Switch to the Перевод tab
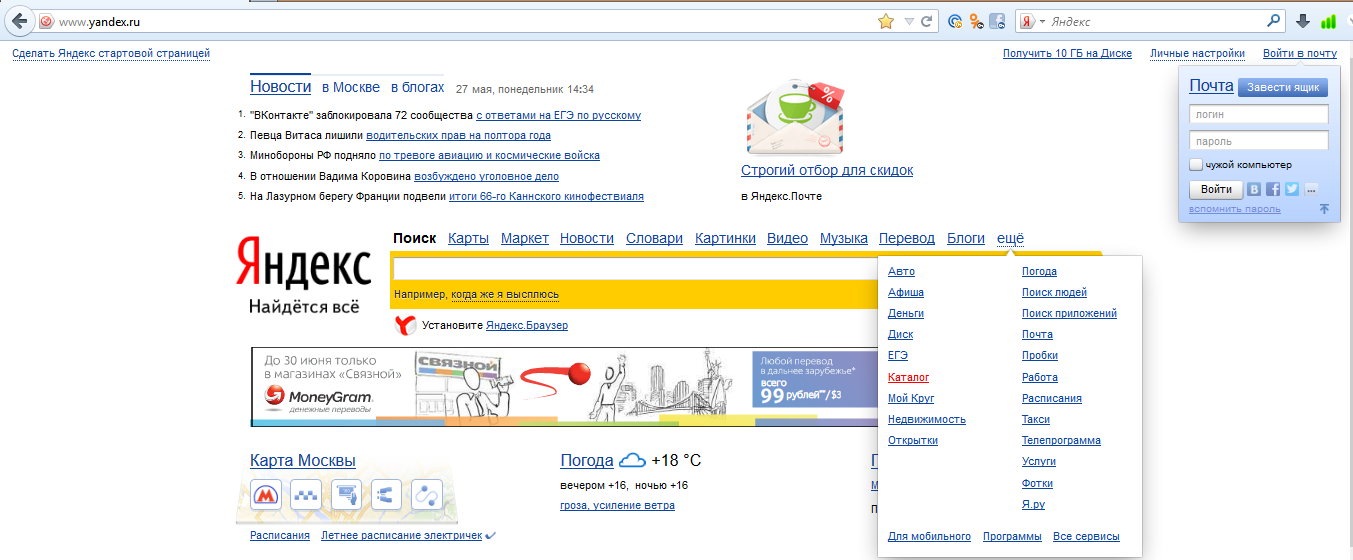 click(x=907, y=238)
